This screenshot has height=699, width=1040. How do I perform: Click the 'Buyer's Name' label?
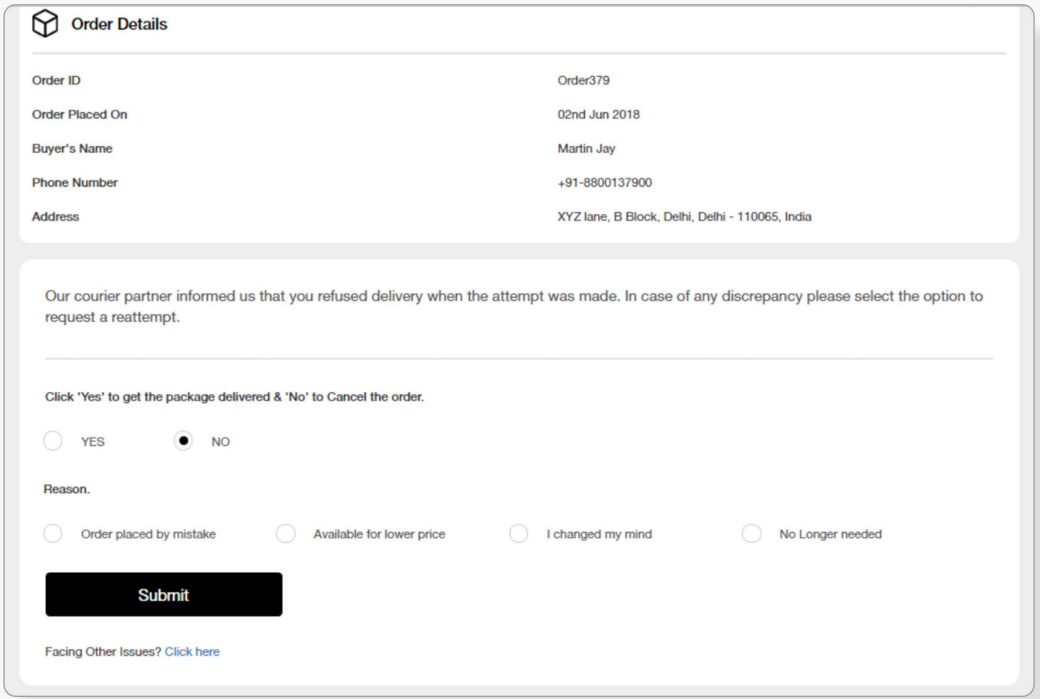[72, 149]
